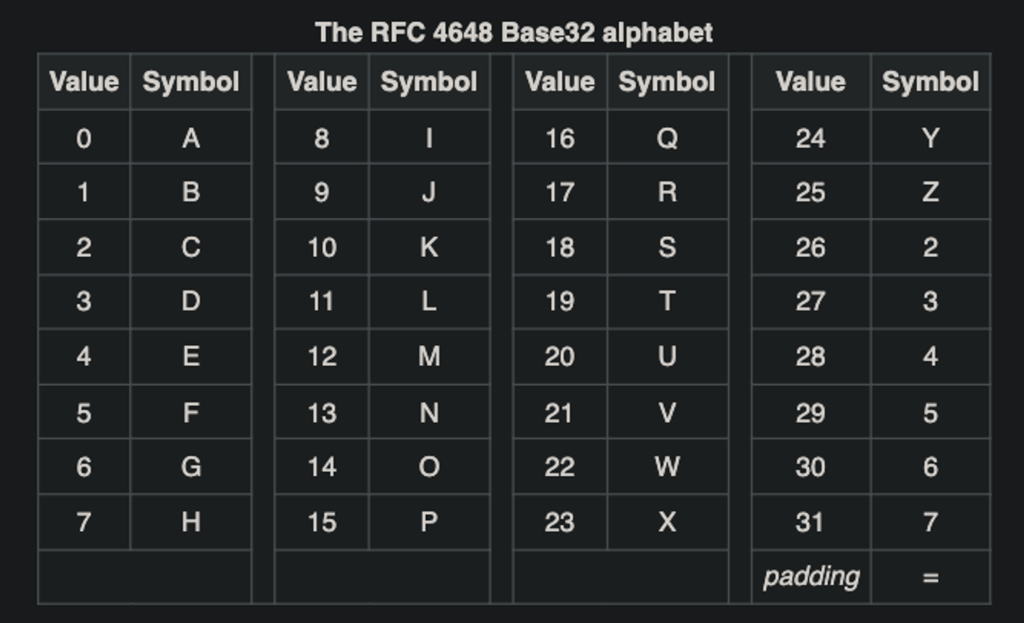Select the cell with value 31

coord(811,522)
